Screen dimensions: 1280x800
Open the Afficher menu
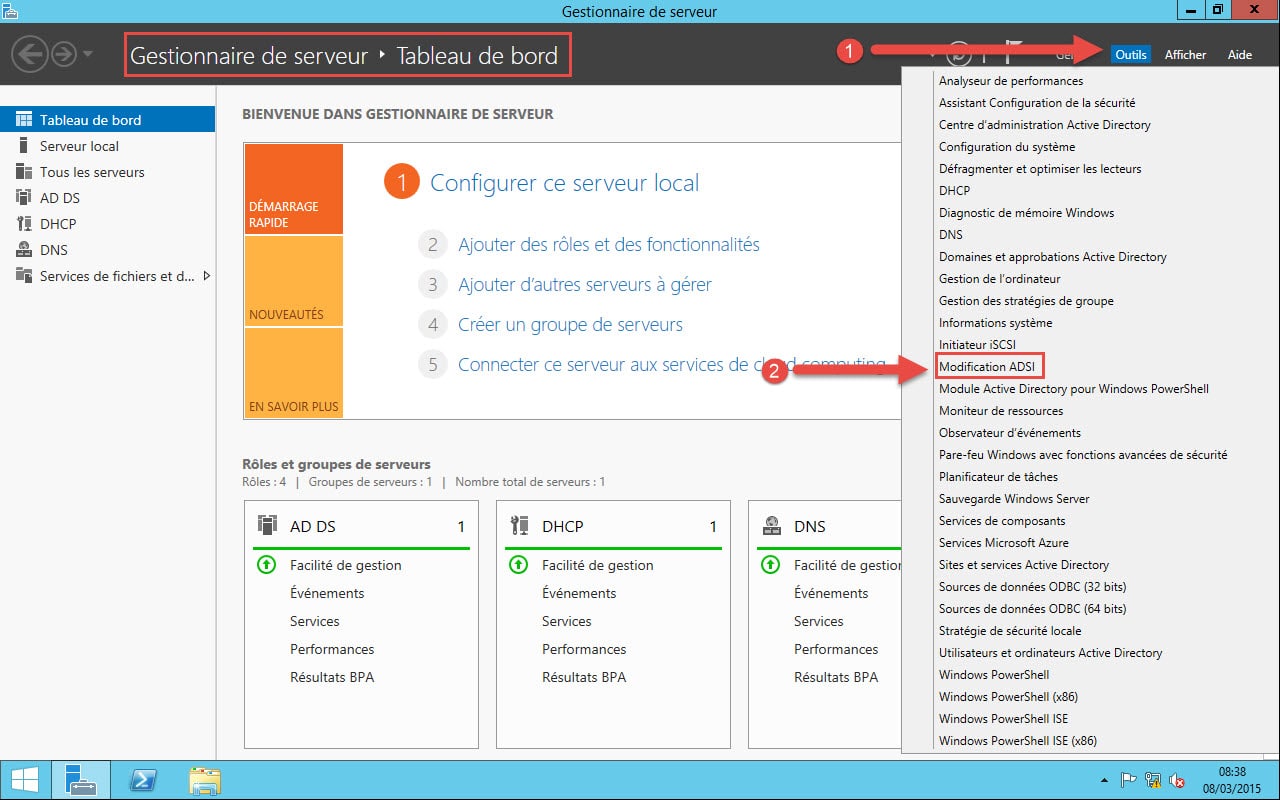pyautogui.click(x=1185, y=54)
